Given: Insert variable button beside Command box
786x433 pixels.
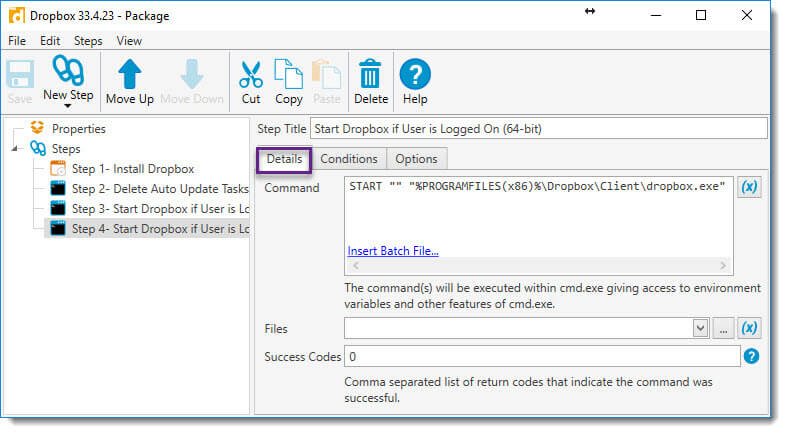Looking at the screenshot, I should (x=749, y=187).
